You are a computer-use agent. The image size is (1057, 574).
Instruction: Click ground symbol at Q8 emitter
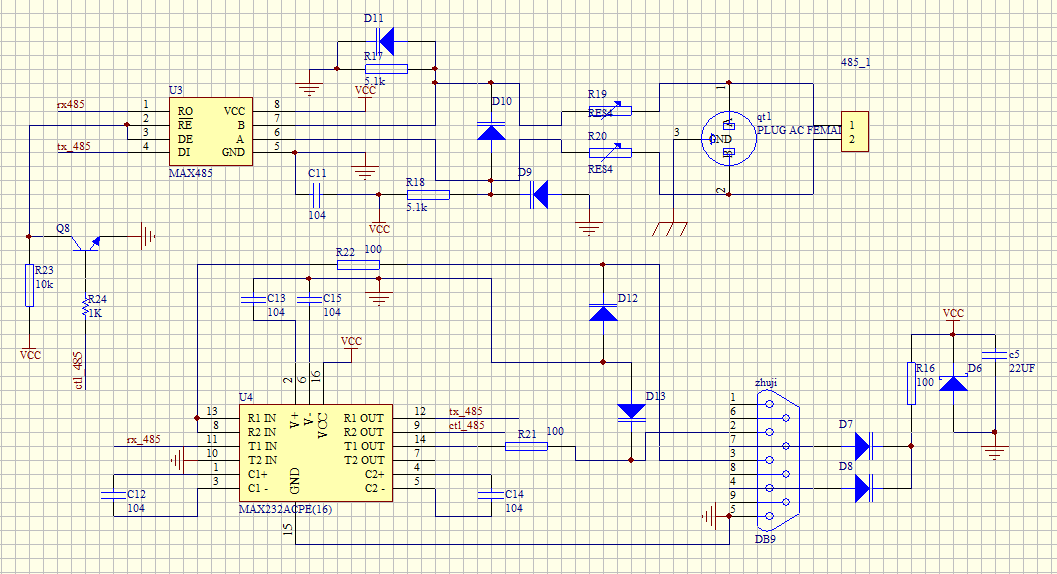[148, 236]
